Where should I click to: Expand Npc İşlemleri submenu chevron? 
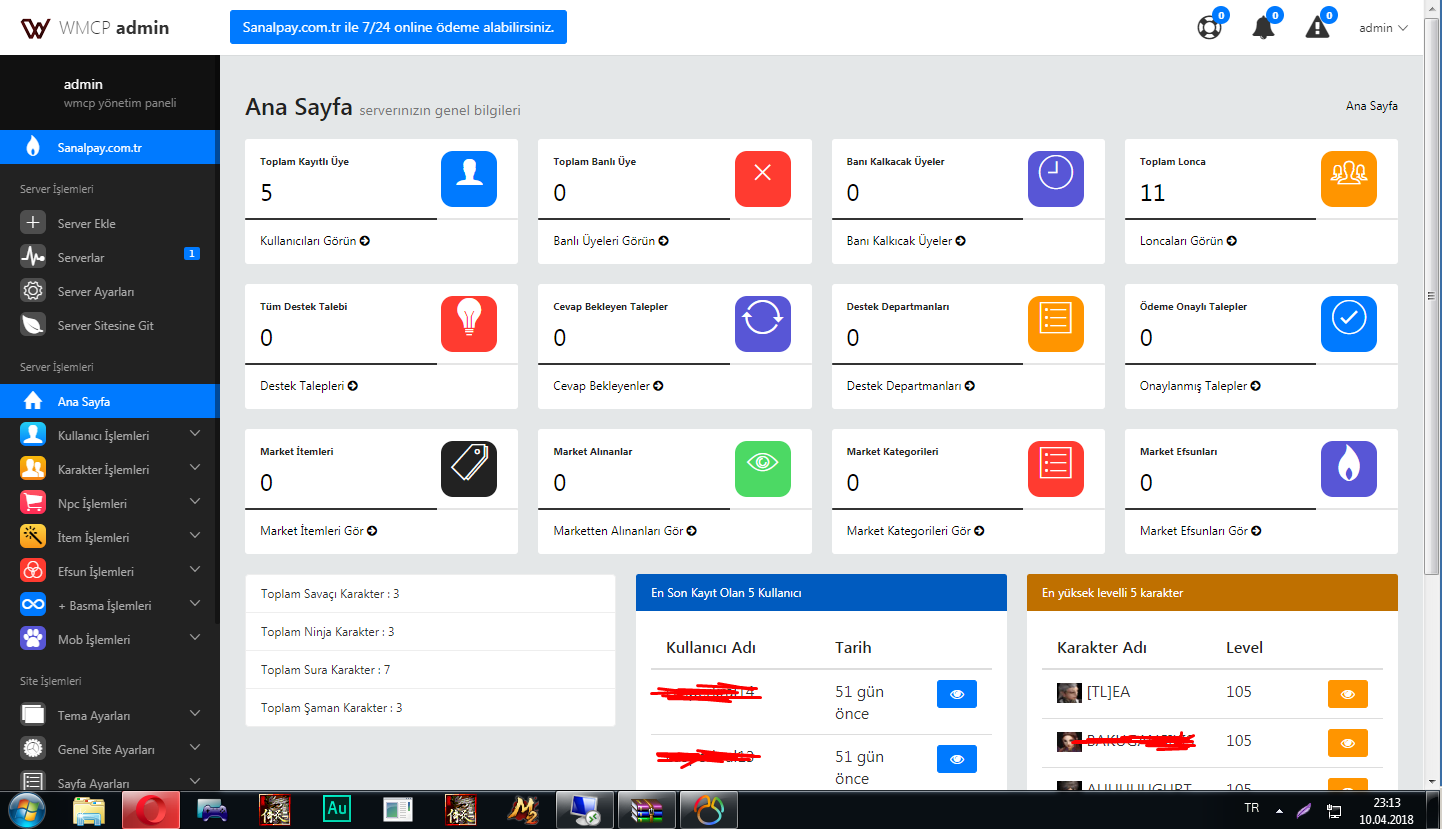(x=195, y=502)
